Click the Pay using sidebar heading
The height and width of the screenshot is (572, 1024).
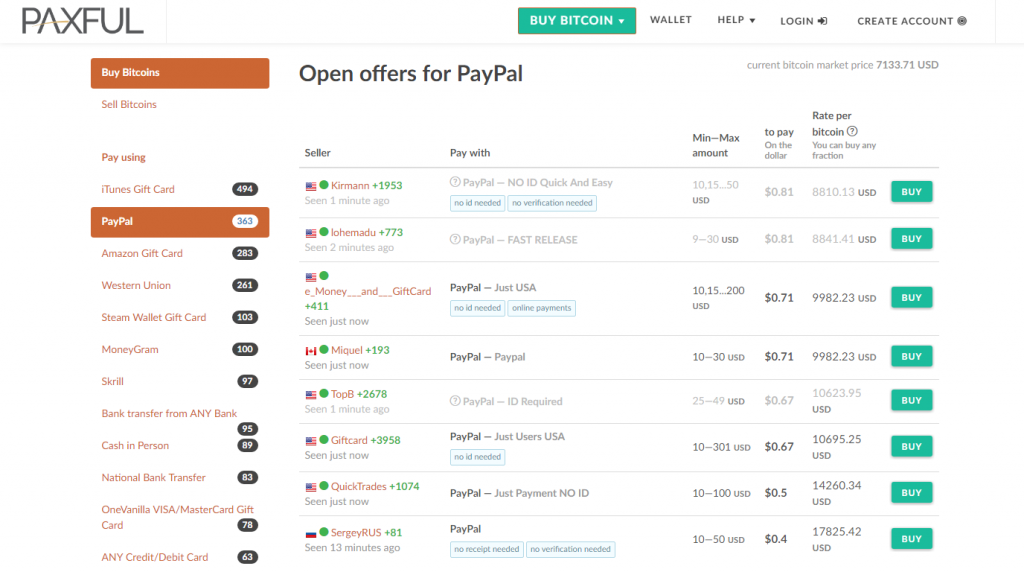(x=123, y=157)
